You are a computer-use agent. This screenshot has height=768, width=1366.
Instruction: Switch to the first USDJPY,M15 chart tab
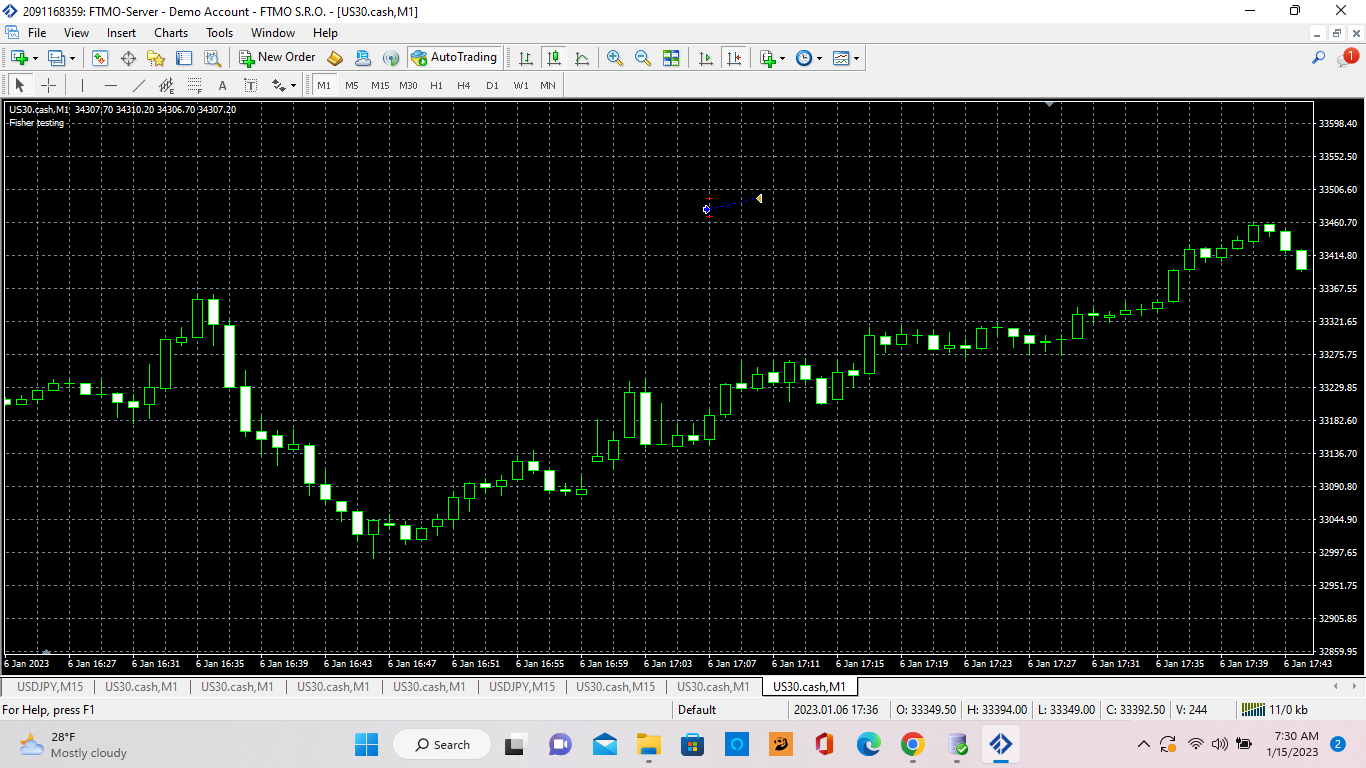click(51, 687)
